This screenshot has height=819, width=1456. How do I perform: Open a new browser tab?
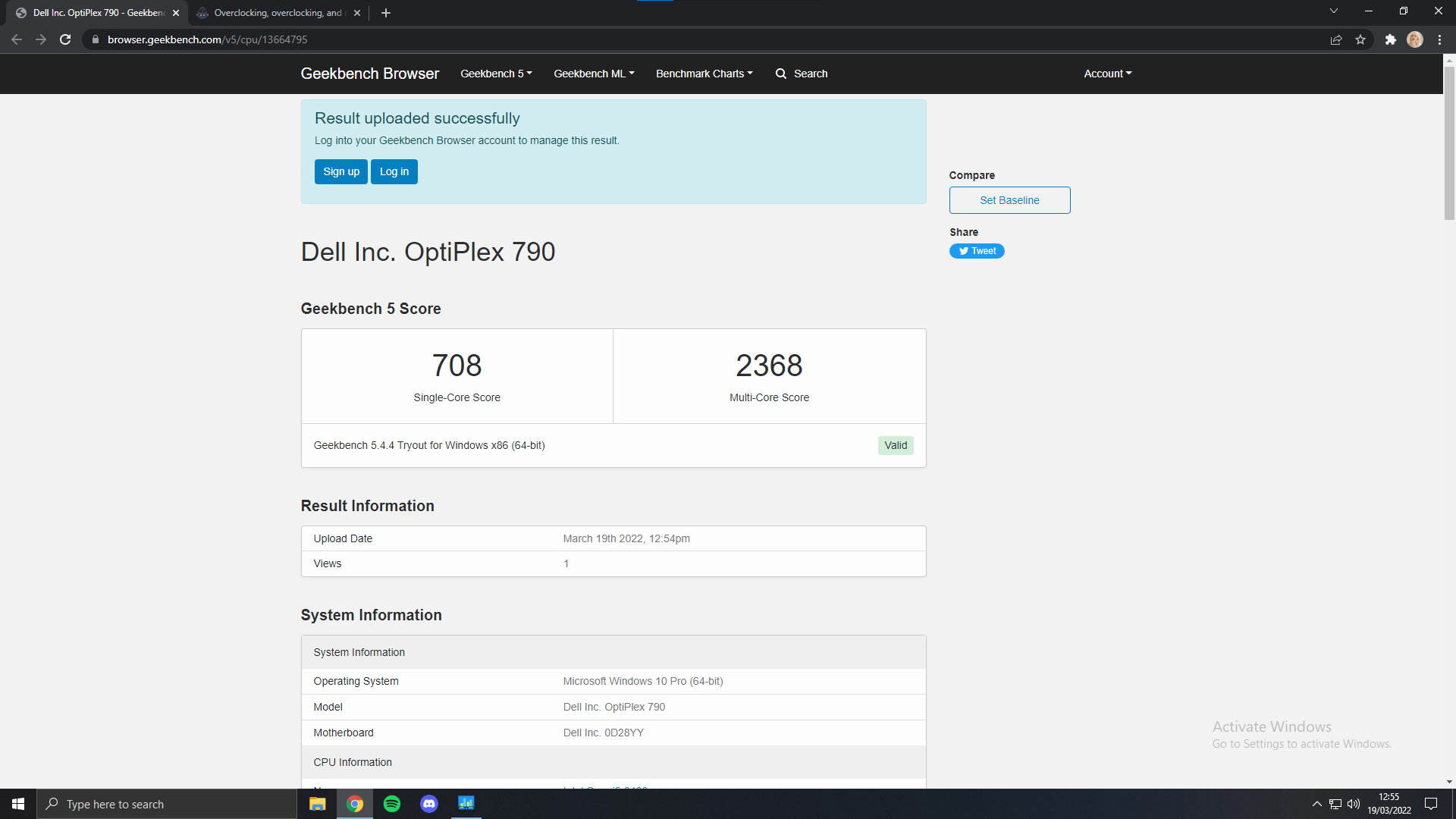point(386,13)
